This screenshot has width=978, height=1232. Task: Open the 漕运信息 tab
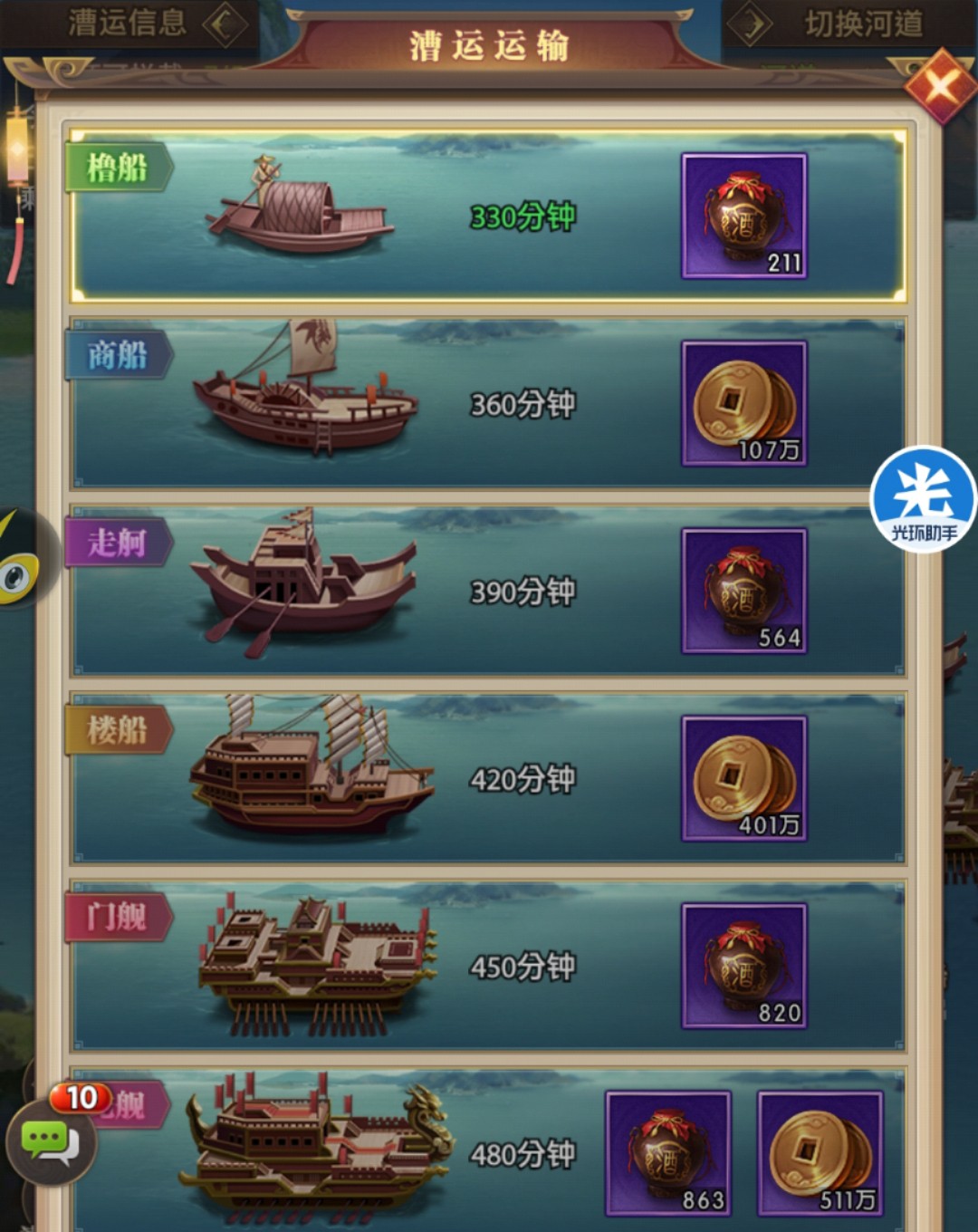[x=127, y=23]
